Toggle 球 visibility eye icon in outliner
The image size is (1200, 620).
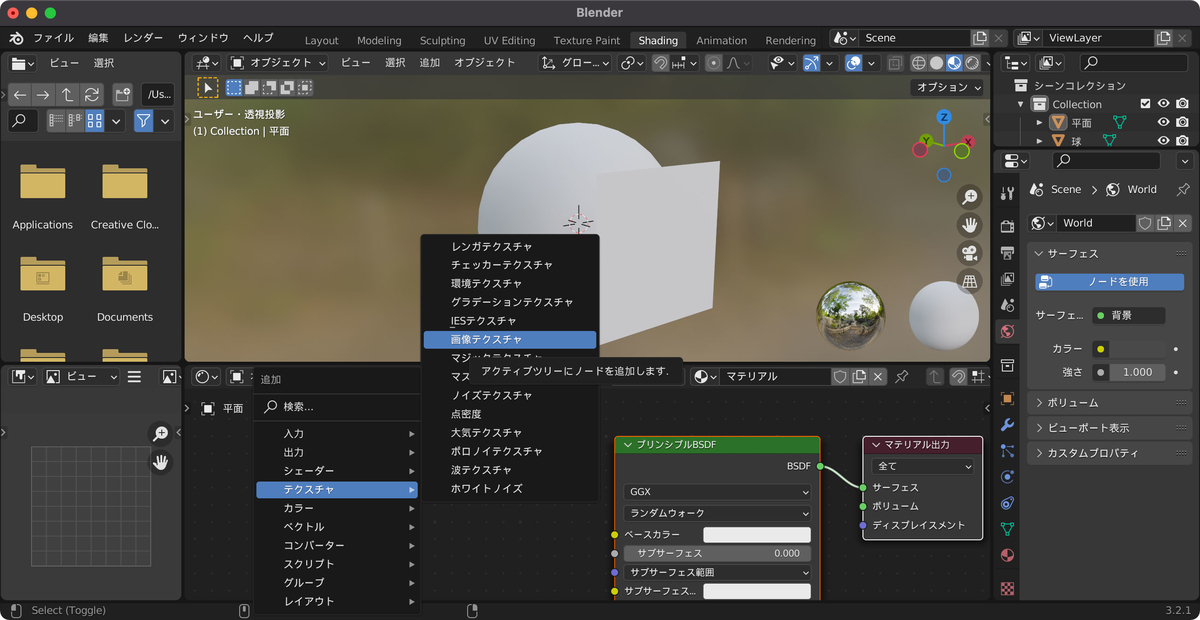pos(1164,141)
